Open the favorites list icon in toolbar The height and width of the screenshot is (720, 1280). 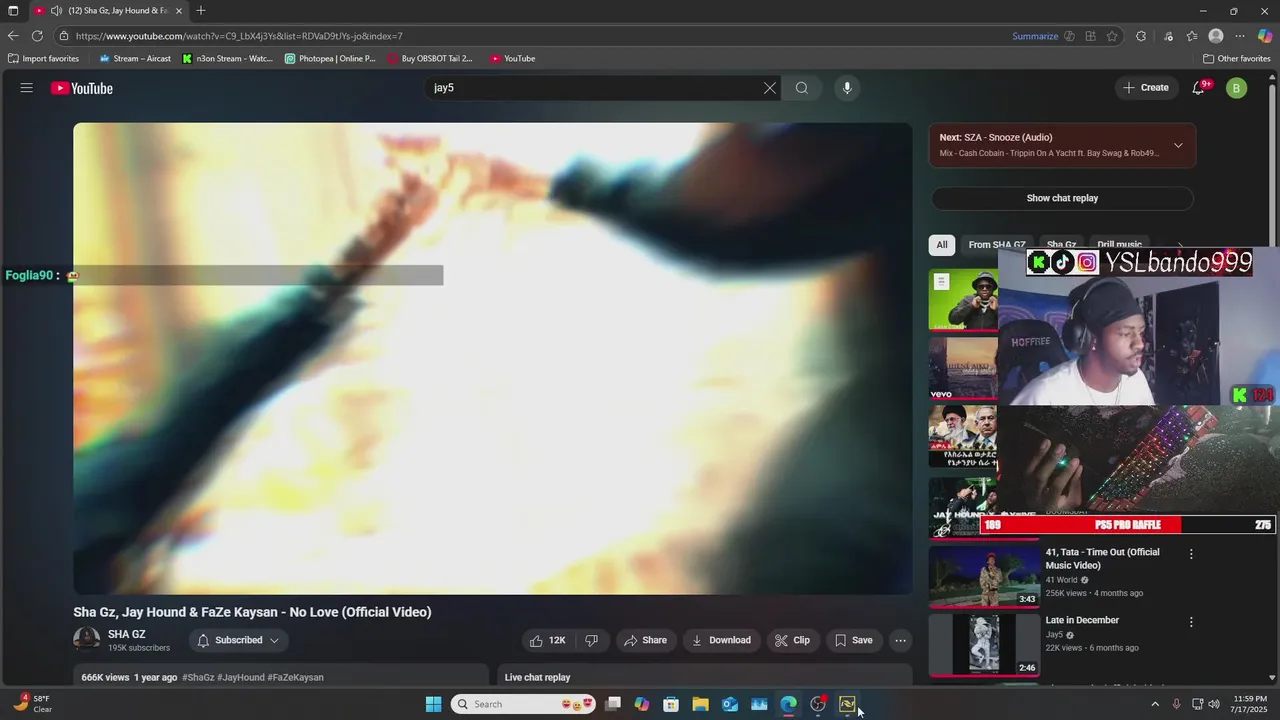(x=1192, y=36)
